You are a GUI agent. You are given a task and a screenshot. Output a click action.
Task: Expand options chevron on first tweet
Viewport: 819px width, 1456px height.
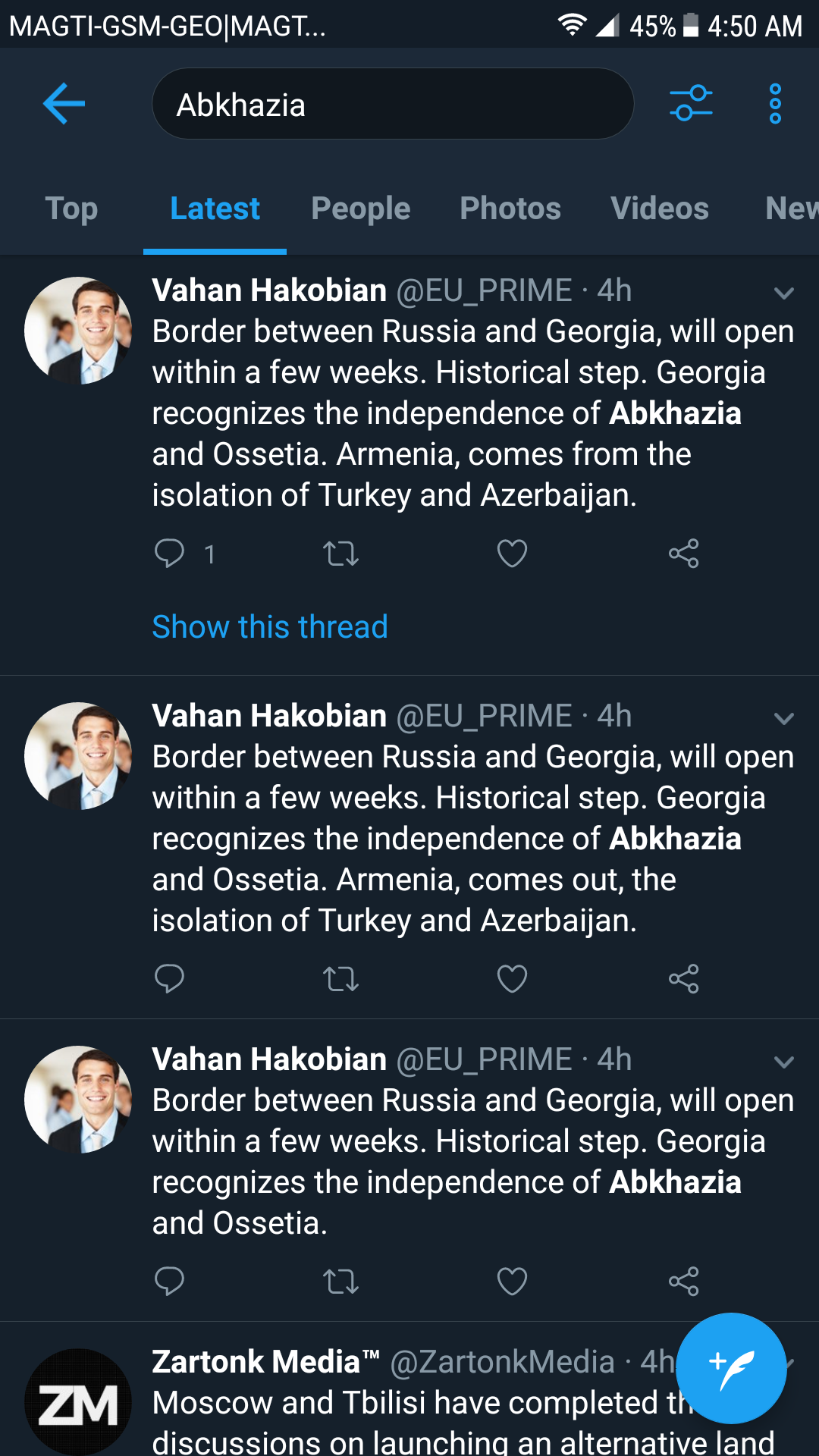pos(784,293)
